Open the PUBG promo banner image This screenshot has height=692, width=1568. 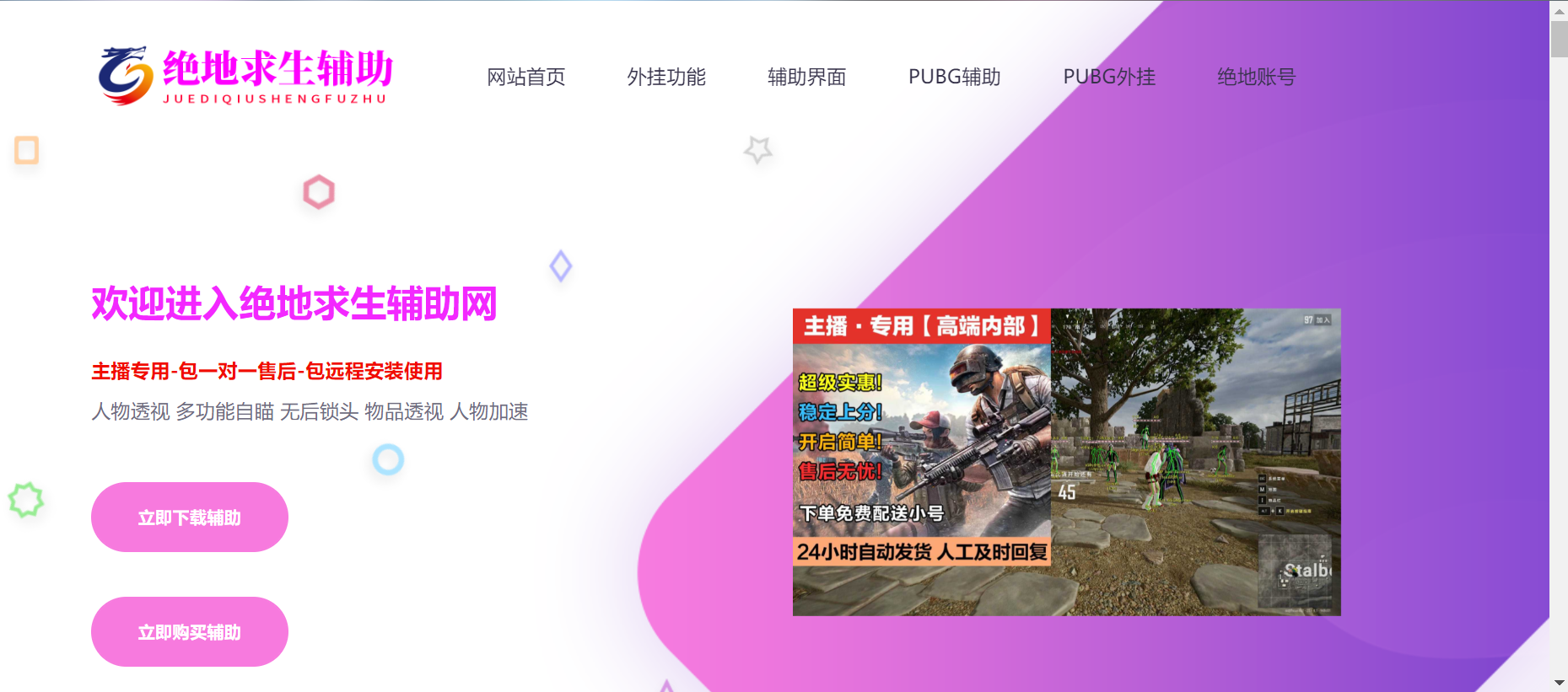(x=1066, y=462)
